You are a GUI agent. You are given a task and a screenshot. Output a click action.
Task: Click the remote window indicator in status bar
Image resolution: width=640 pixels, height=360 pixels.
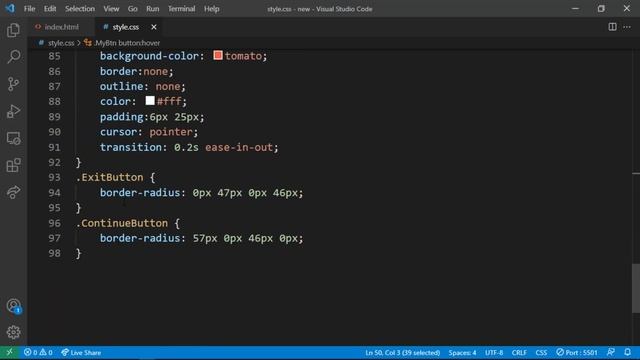(x=9, y=352)
